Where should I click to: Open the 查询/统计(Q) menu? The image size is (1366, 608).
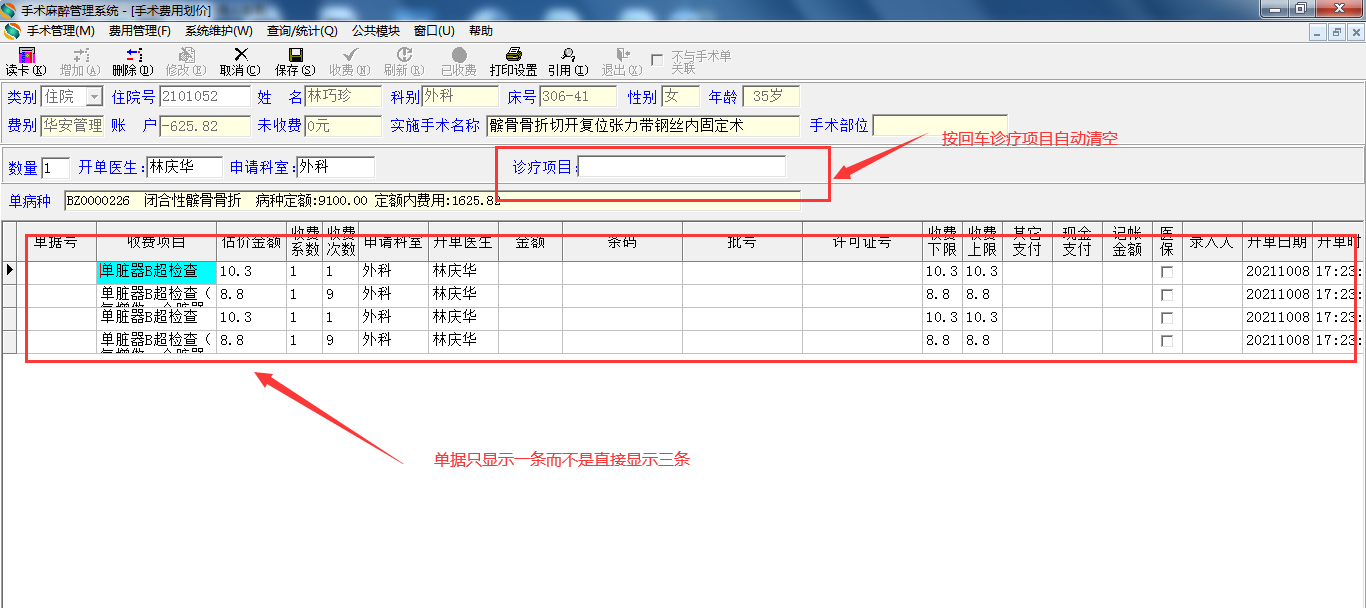[x=302, y=31]
